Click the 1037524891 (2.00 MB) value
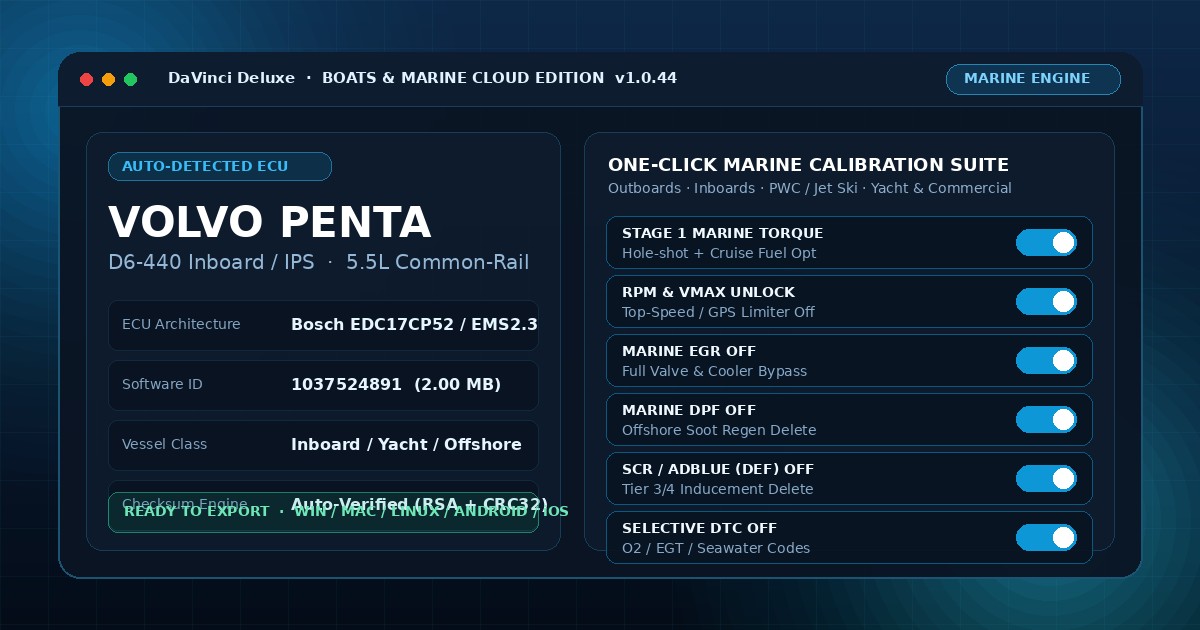1200x630 pixels. pyautogui.click(x=396, y=385)
